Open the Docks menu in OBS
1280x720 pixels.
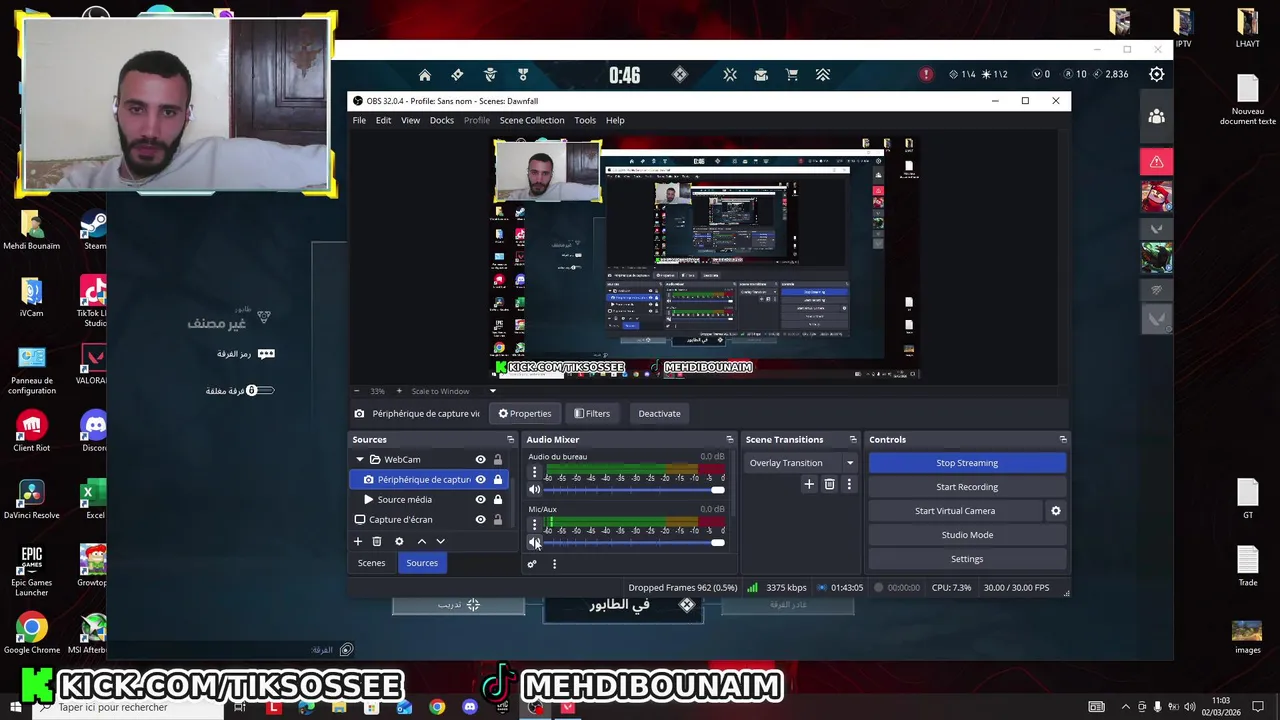point(442,120)
